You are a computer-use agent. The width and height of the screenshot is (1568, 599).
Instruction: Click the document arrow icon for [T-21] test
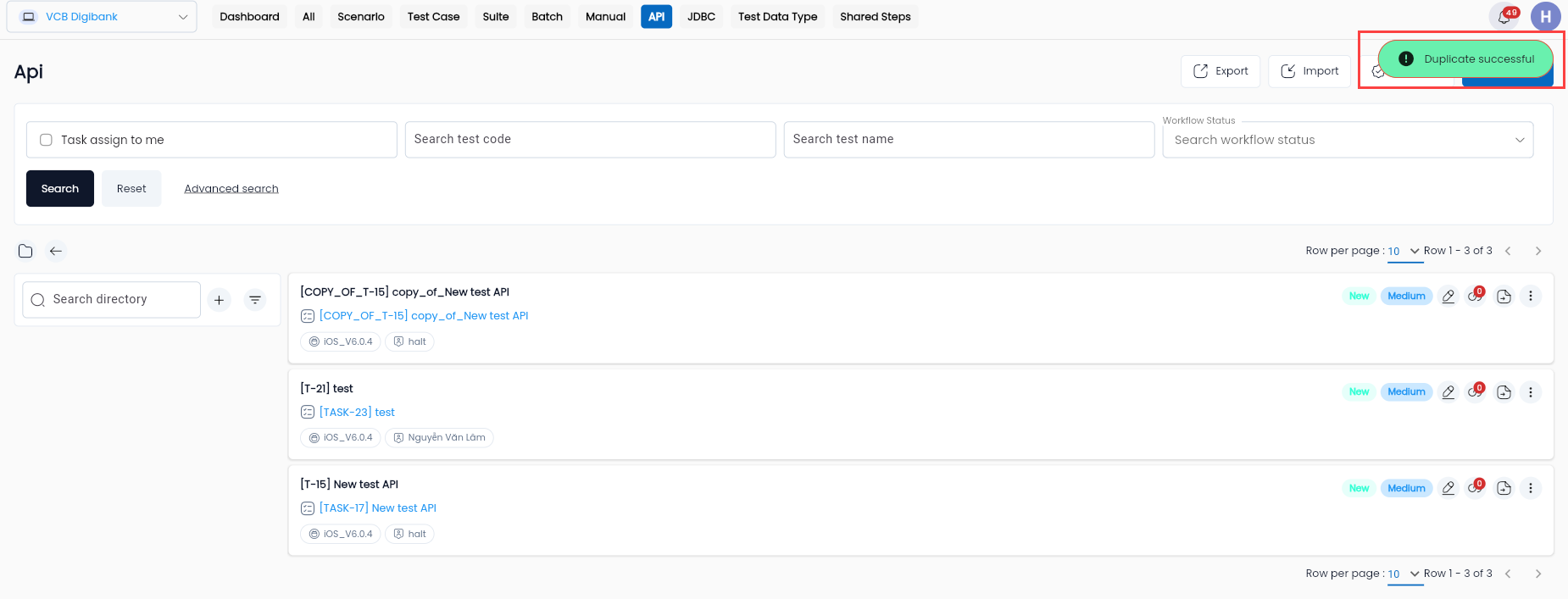[1504, 392]
